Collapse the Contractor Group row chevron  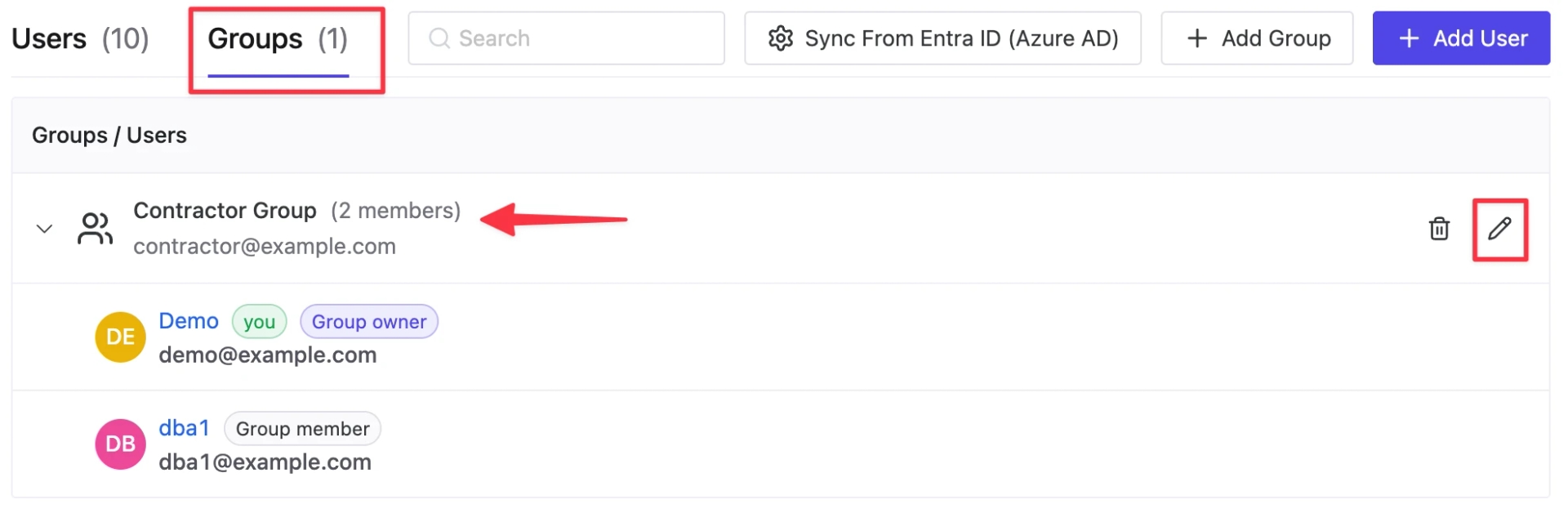(45, 229)
